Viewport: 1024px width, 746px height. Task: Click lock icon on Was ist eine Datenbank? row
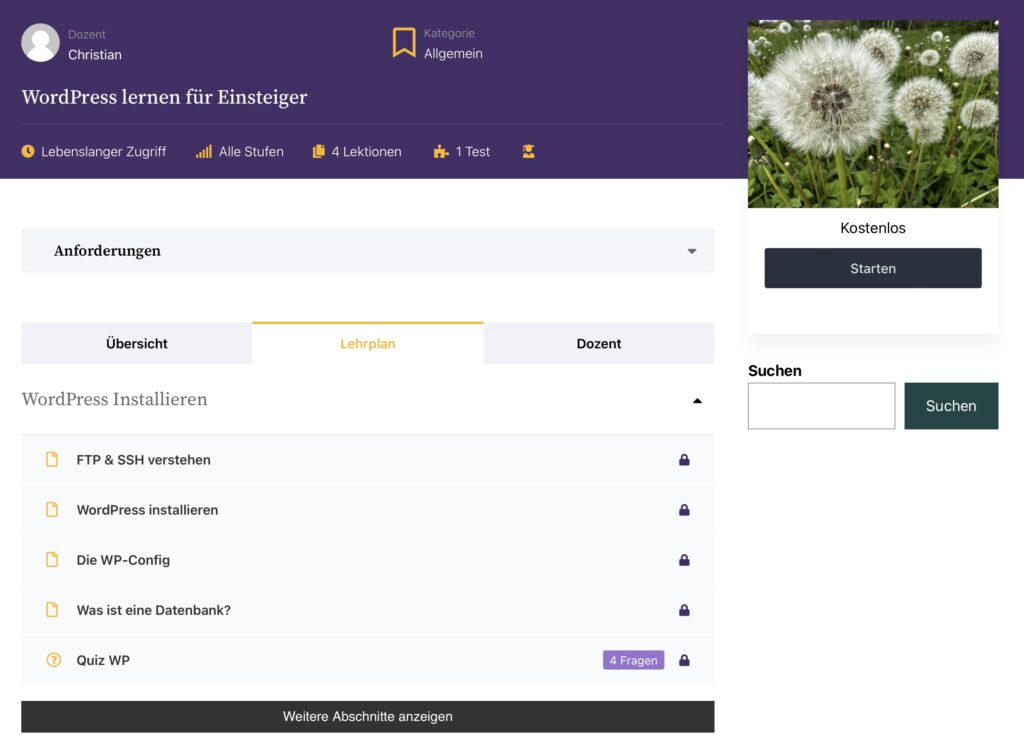684,610
